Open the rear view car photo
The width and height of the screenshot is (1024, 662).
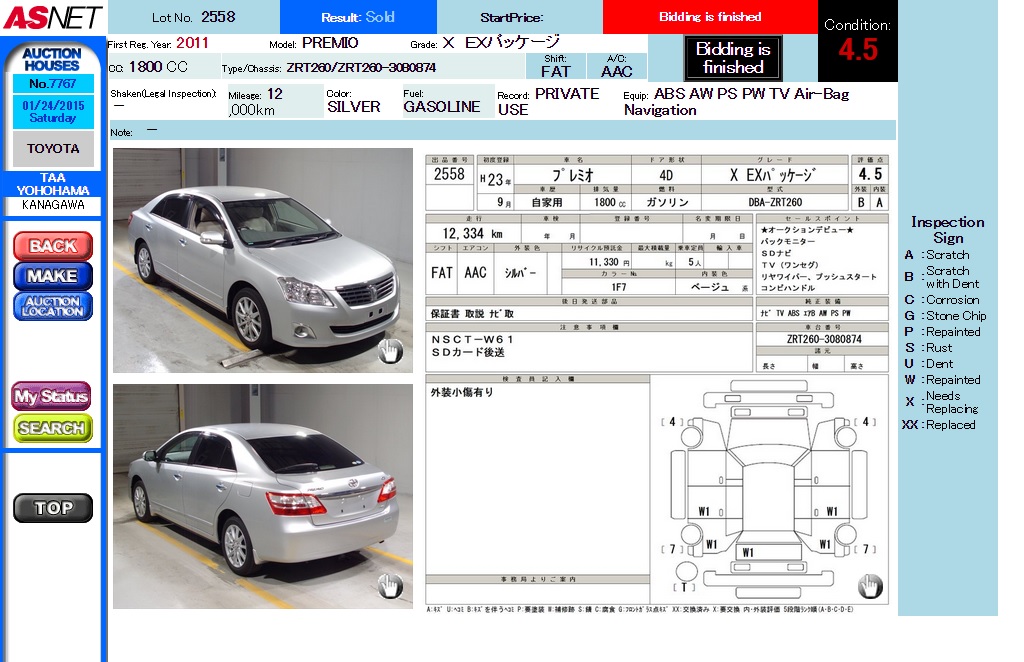(262, 496)
